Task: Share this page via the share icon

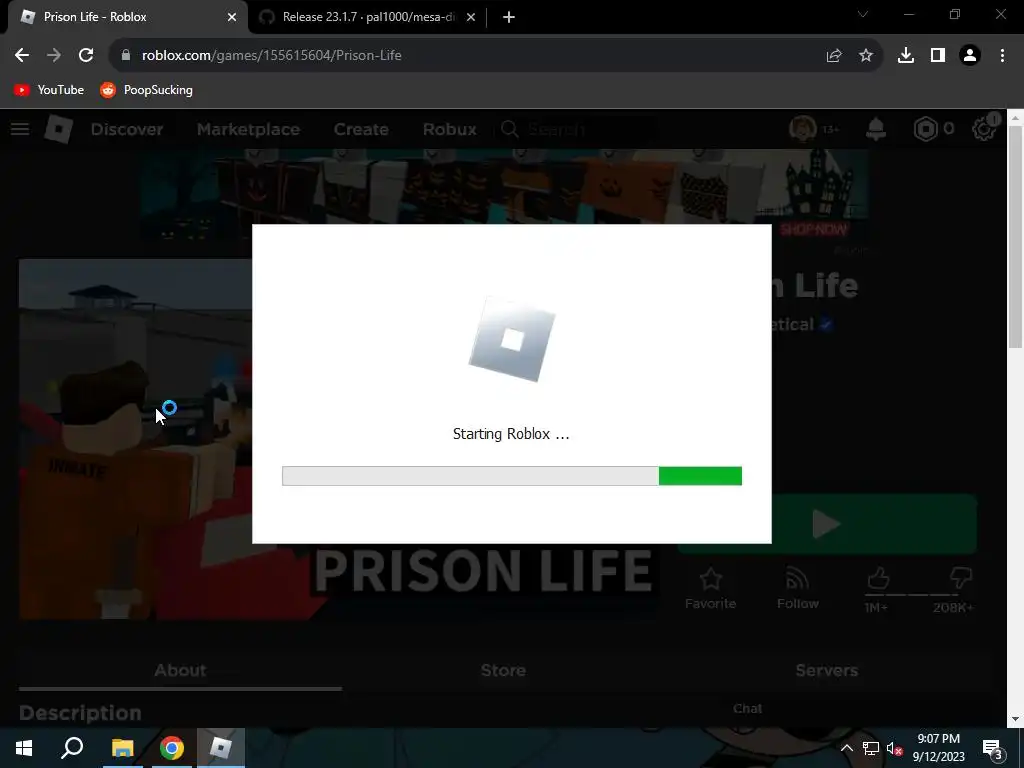Action: click(x=834, y=56)
